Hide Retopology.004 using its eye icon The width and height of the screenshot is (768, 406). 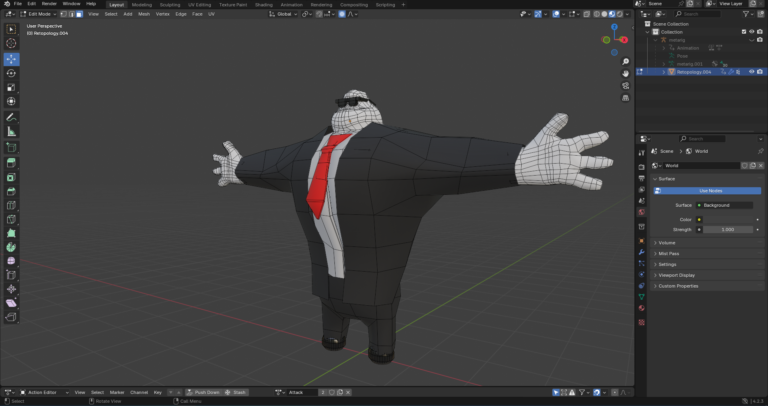[x=750, y=72]
